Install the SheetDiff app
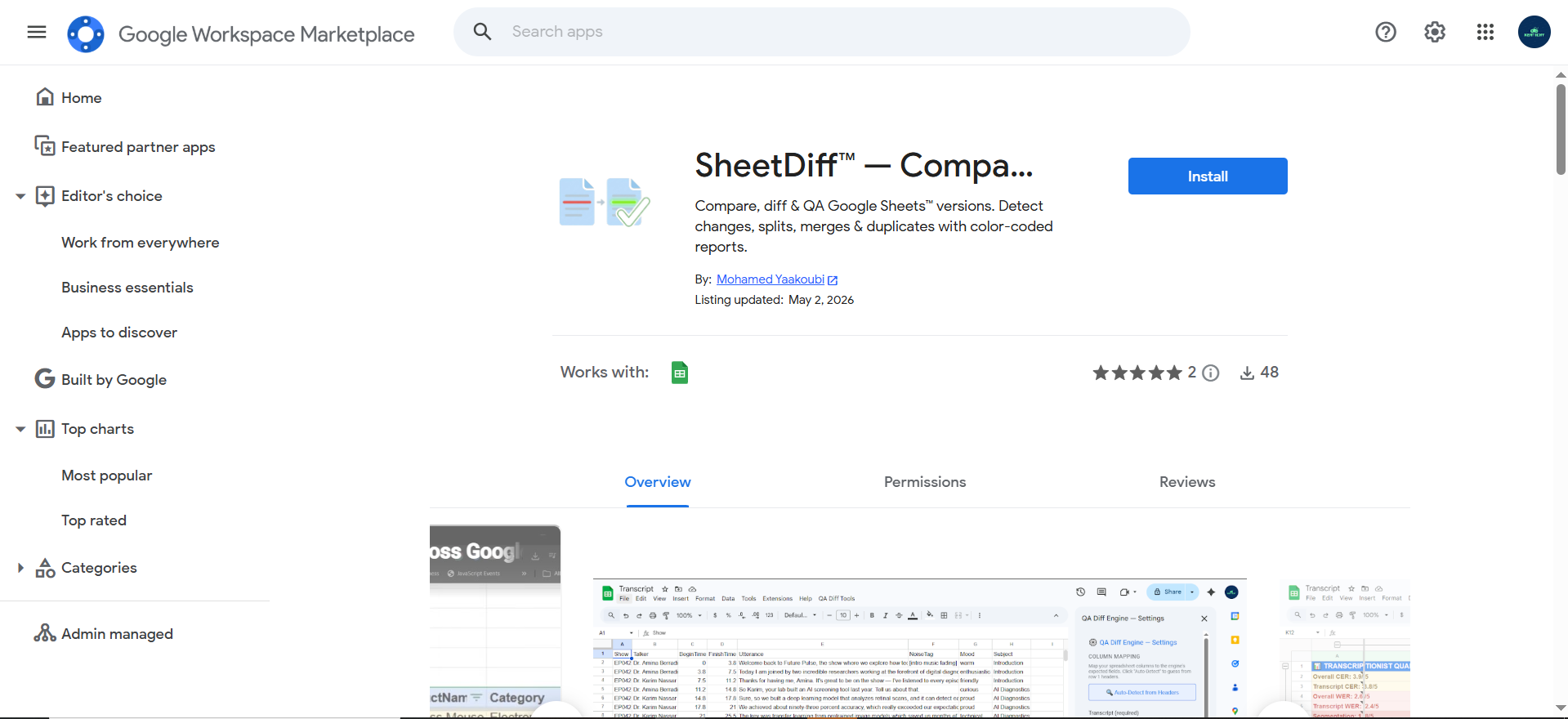1568x719 pixels. pos(1208,176)
